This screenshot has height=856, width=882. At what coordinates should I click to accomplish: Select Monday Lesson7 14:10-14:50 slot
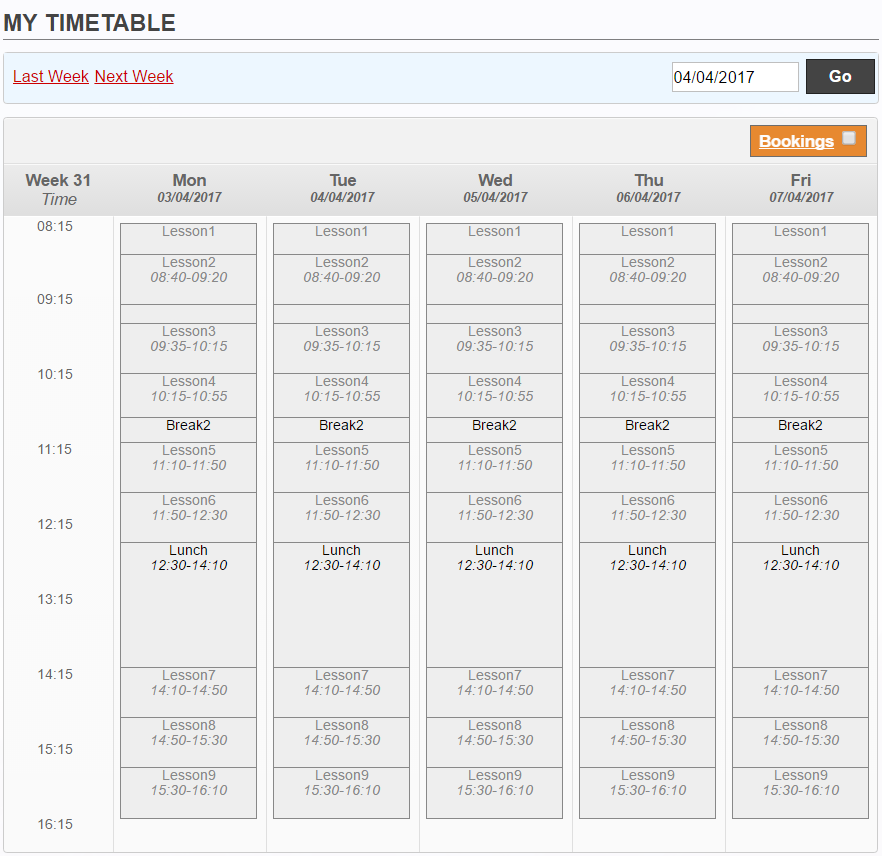[x=188, y=692]
